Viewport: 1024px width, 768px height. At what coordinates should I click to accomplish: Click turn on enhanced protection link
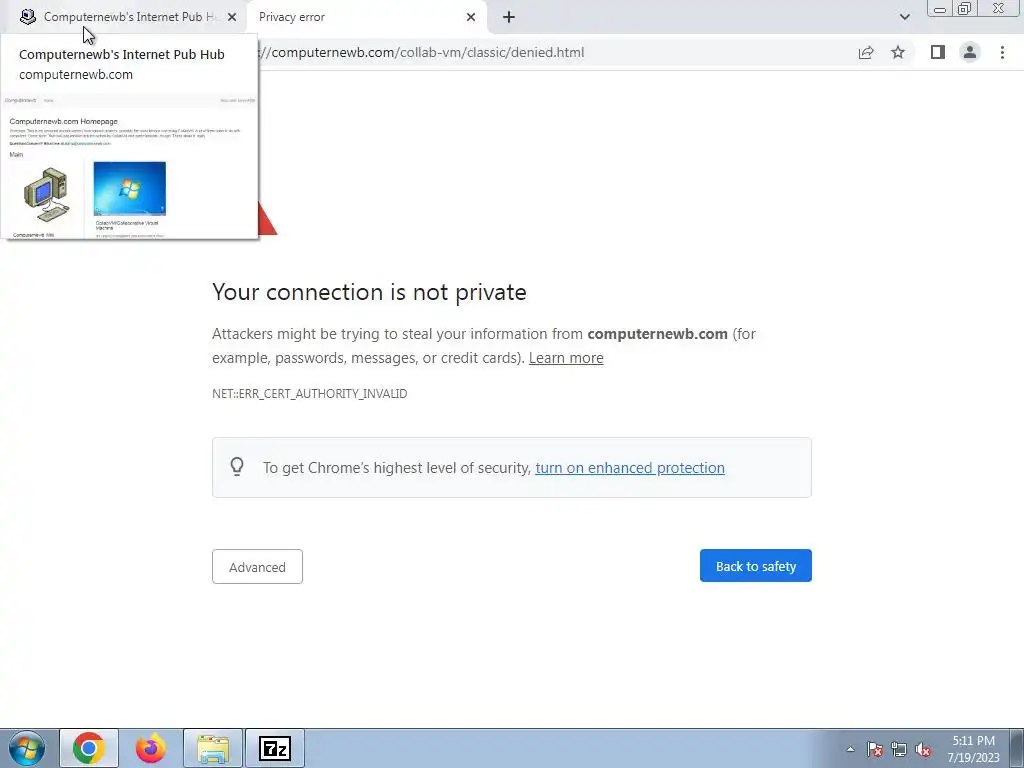(x=630, y=468)
